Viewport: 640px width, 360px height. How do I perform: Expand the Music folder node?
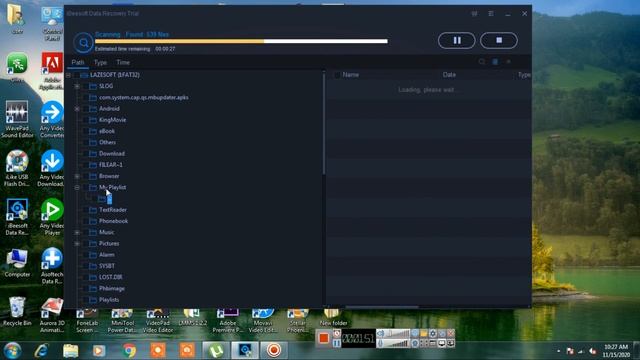(x=77, y=232)
